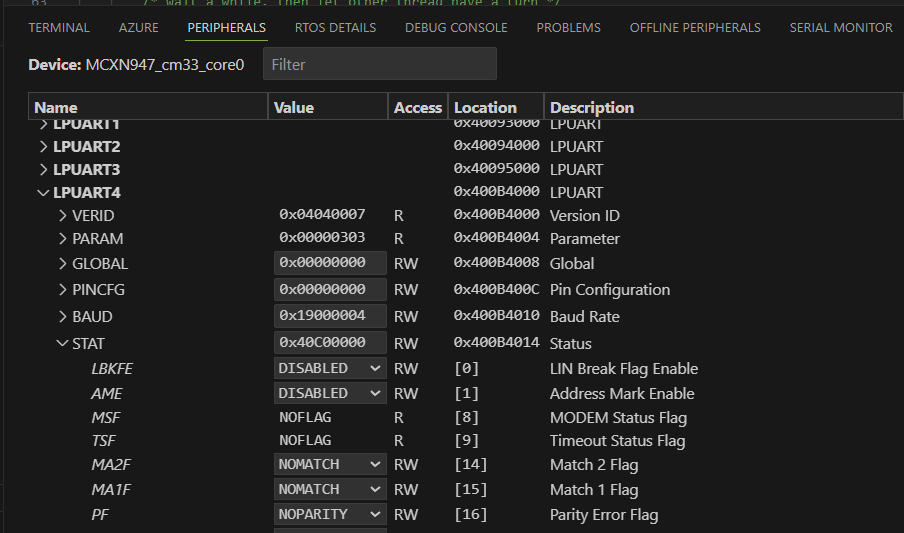Image resolution: width=904 pixels, height=533 pixels.
Task: Click the Name column header
Action: click(x=56, y=107)
